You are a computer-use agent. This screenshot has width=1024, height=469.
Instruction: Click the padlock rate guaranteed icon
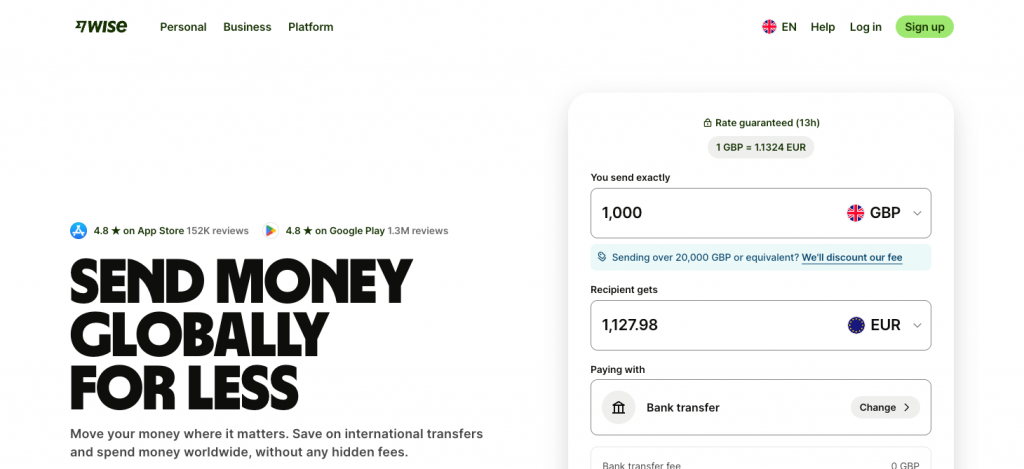[707, 123]
